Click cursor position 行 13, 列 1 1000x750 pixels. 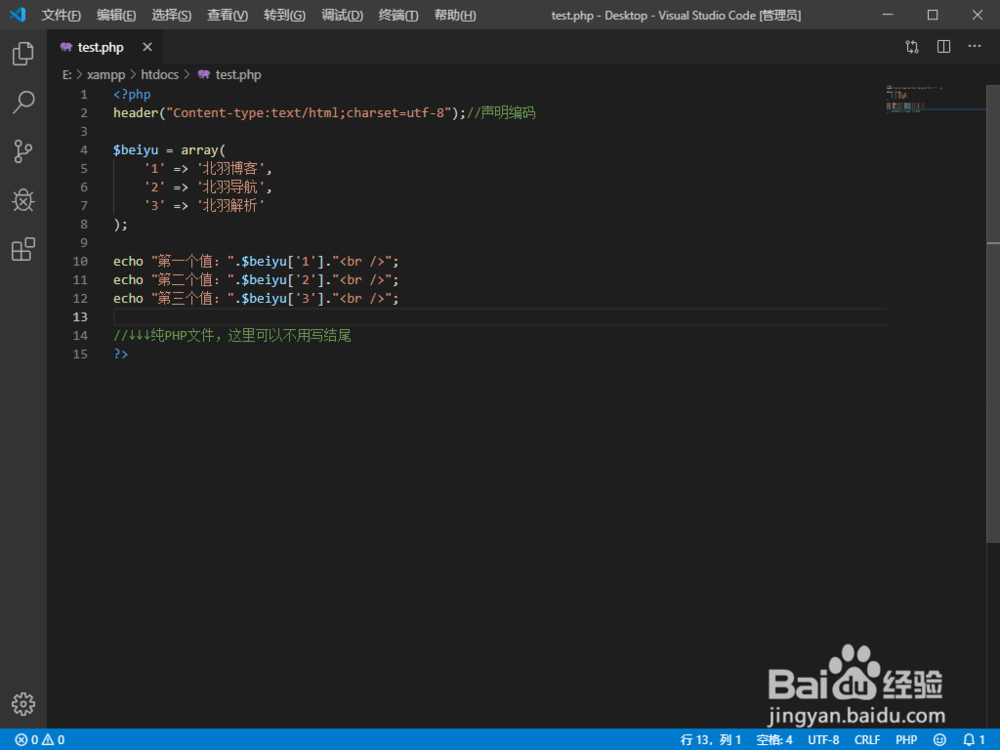(710, 740)
